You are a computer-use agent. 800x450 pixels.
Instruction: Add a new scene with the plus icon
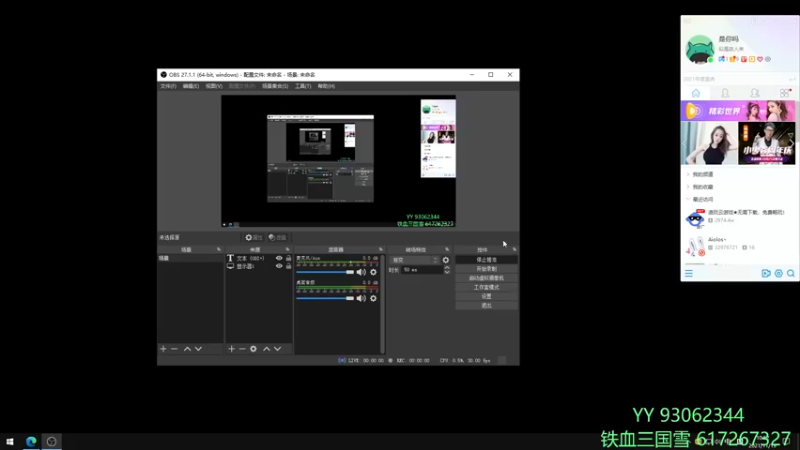click(163, 349)
